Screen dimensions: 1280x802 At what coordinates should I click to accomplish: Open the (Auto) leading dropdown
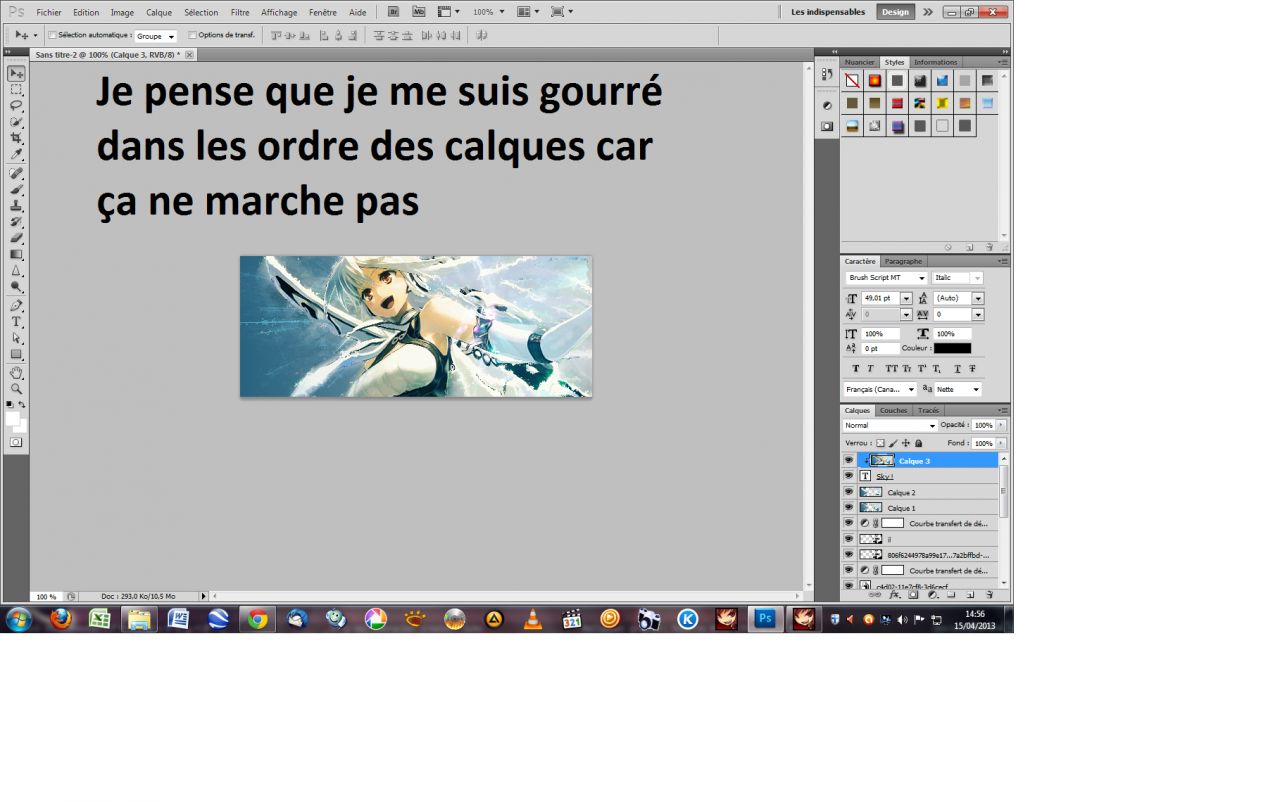click(x=978, y=298)
